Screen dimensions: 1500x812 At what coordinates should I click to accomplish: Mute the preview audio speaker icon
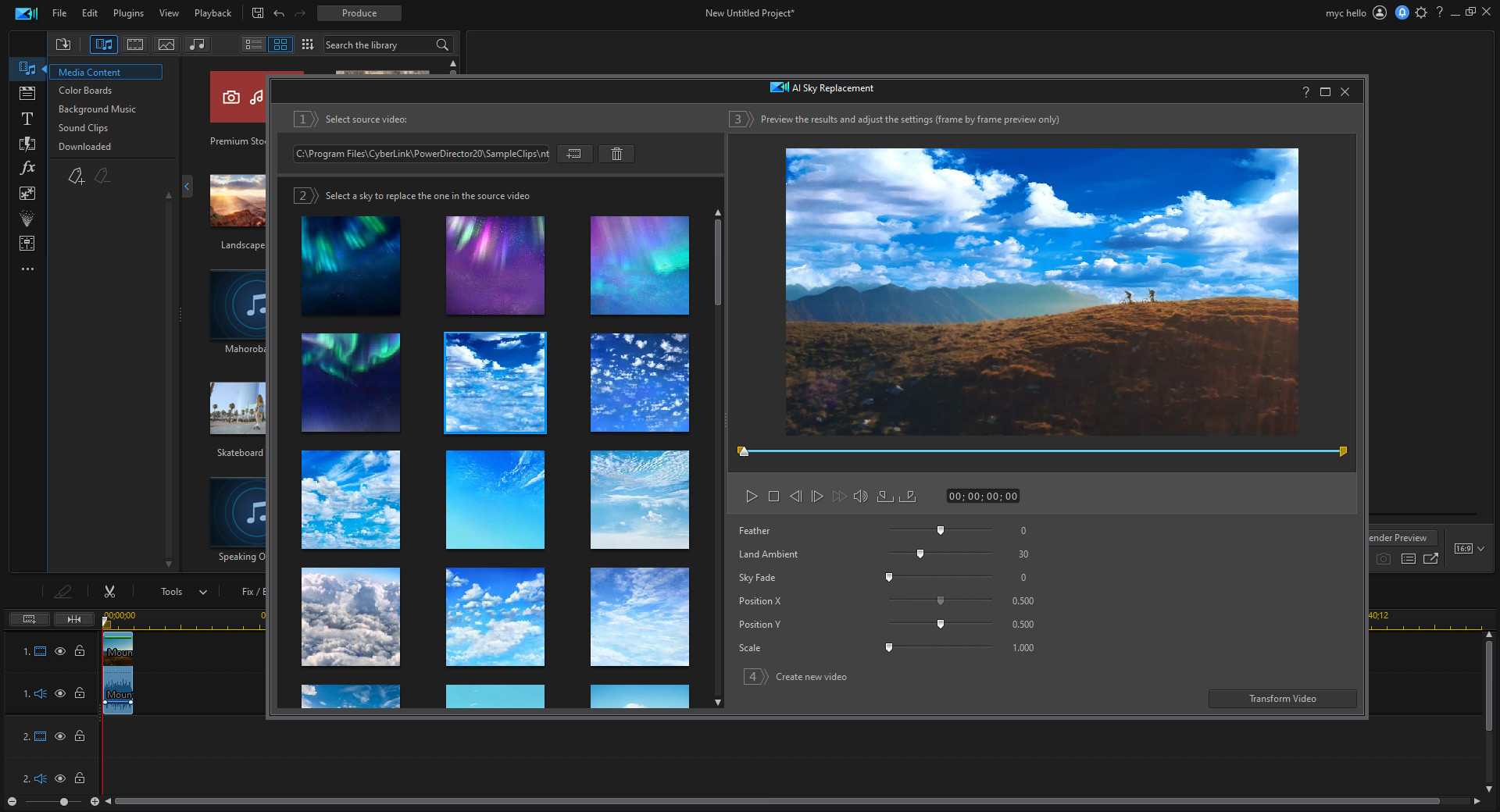pos(860,496)
